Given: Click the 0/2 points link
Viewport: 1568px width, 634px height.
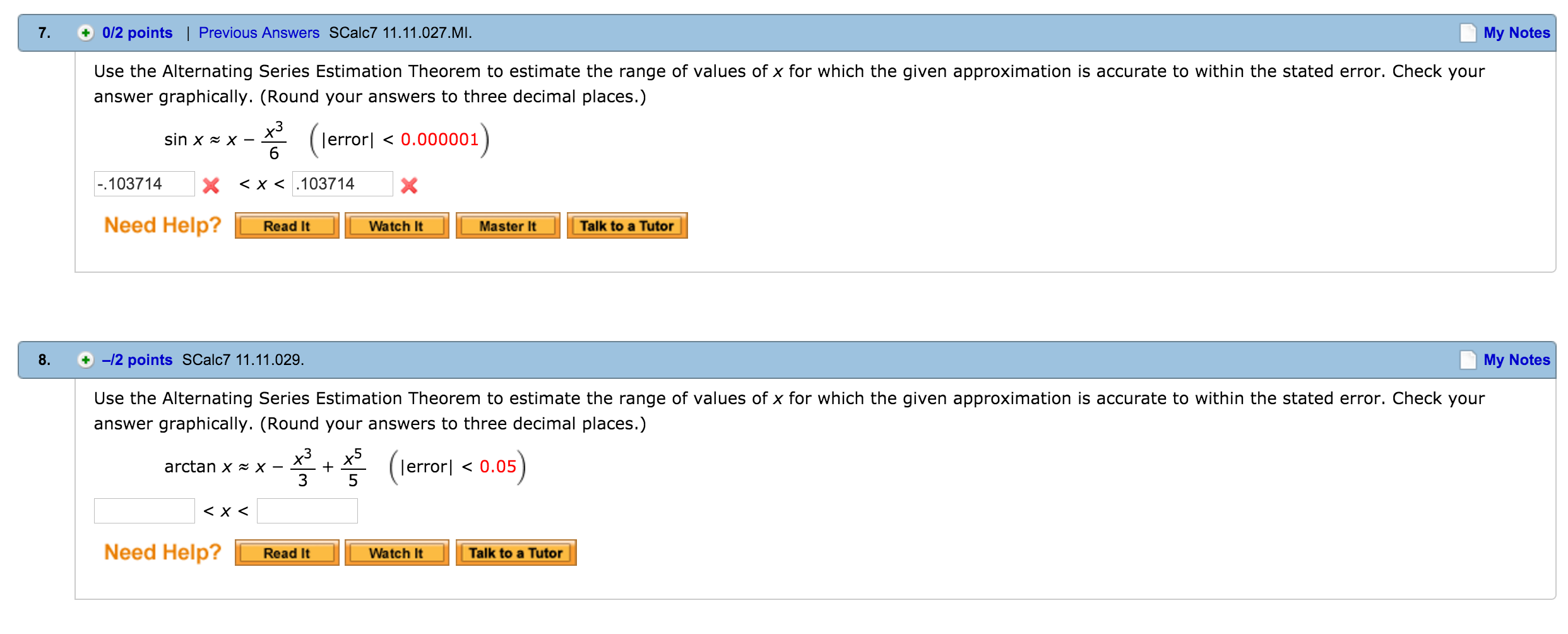Looking at the screenshot, I should coord(137,33).
